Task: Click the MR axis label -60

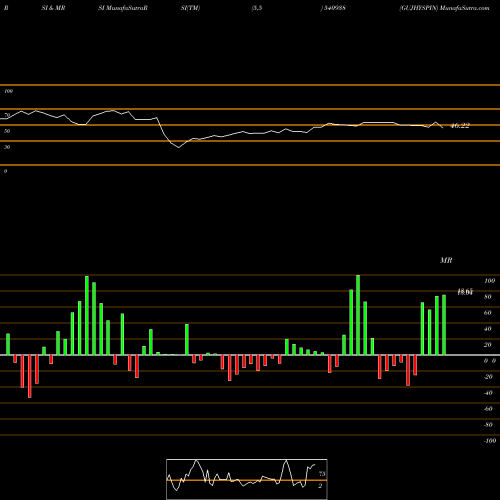Action: [488, 409]
